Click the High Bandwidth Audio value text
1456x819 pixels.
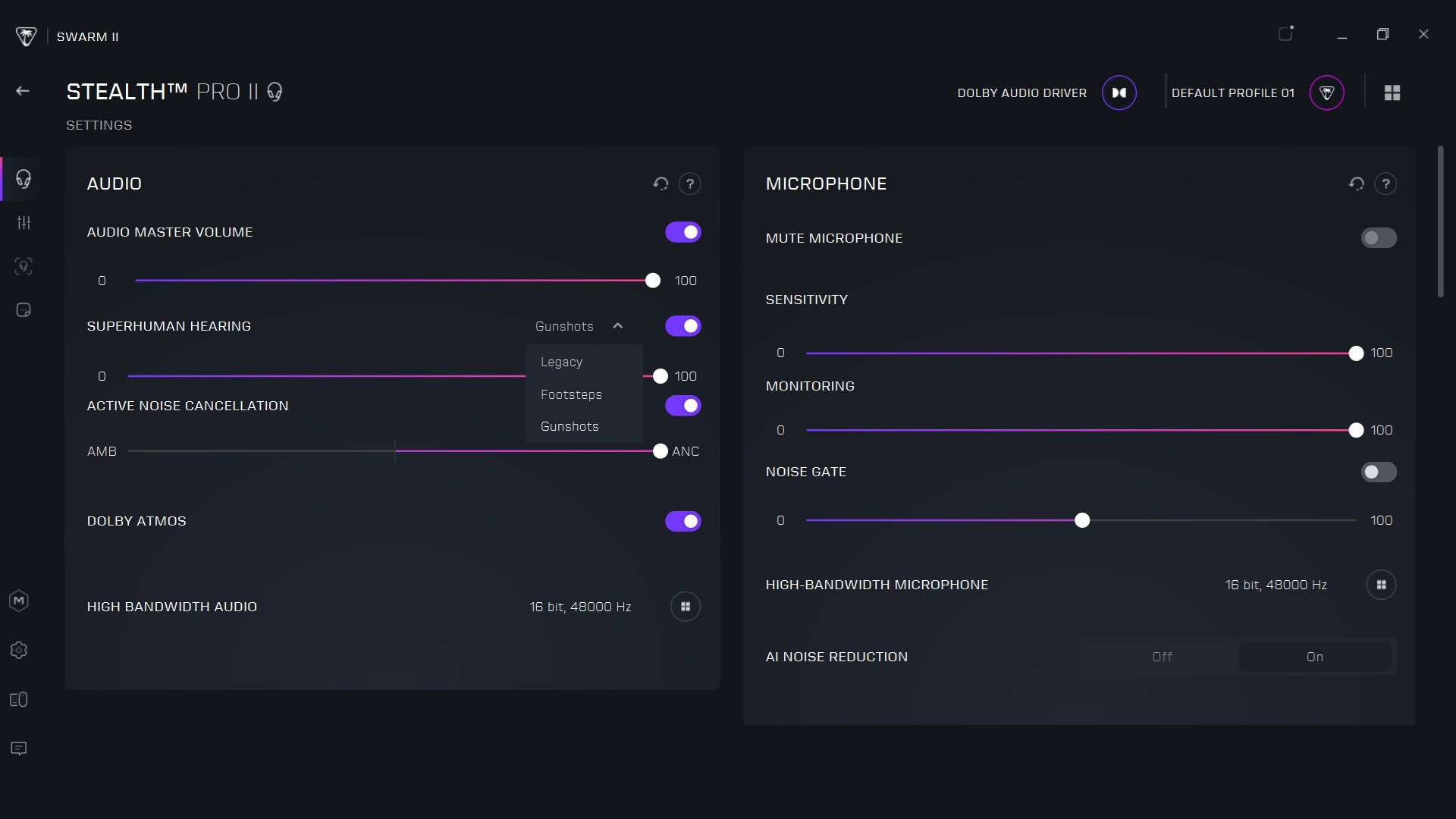point(580,607)
